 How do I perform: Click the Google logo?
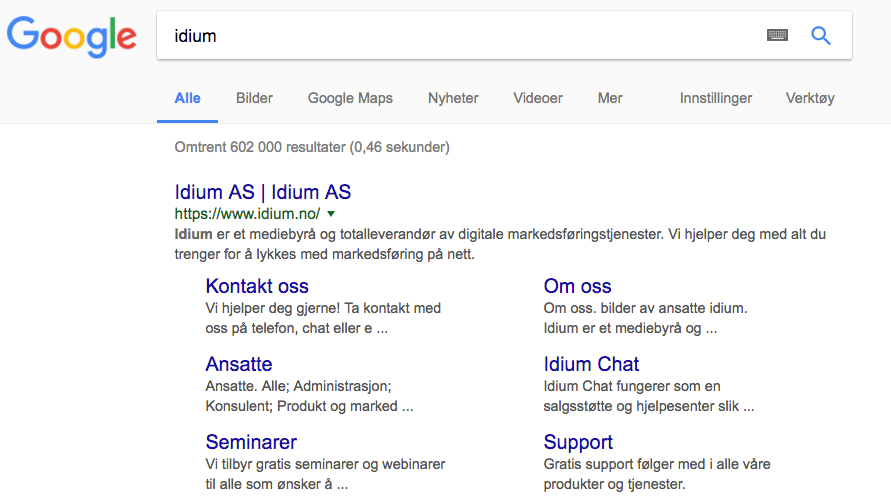coord(72,36)
